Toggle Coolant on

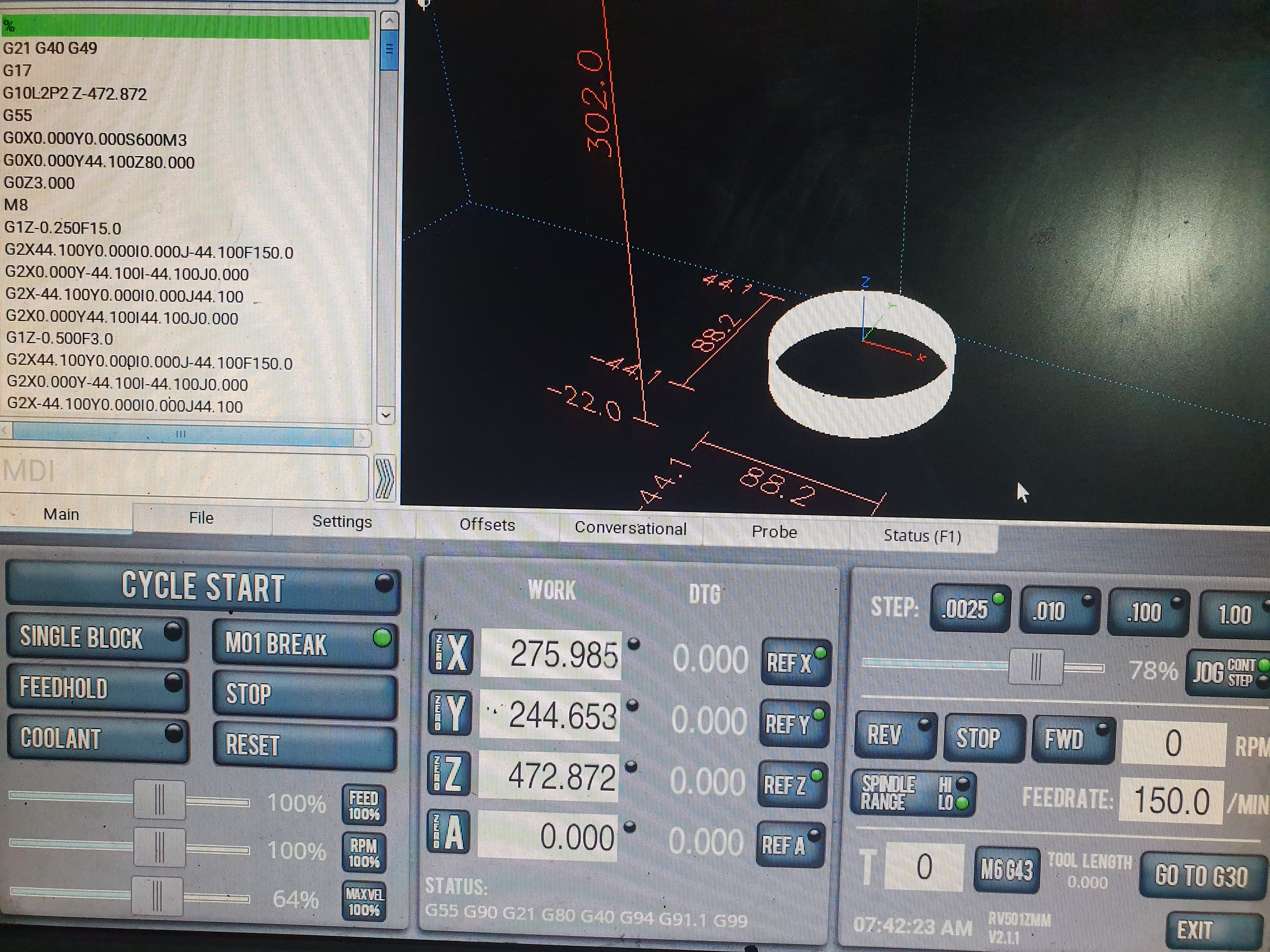pos(96,739)
